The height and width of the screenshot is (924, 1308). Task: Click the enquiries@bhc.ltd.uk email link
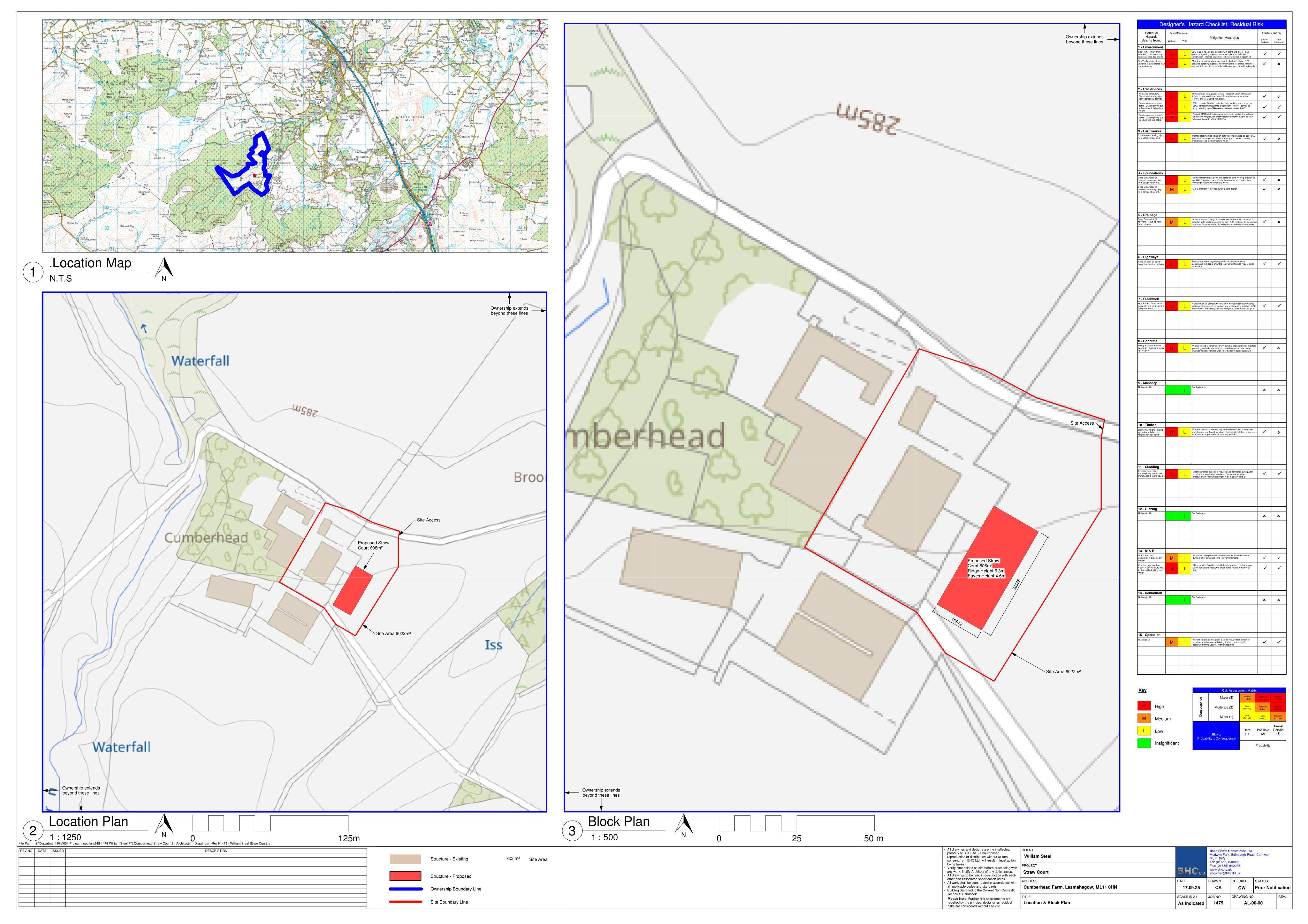tap(1225, 873)
